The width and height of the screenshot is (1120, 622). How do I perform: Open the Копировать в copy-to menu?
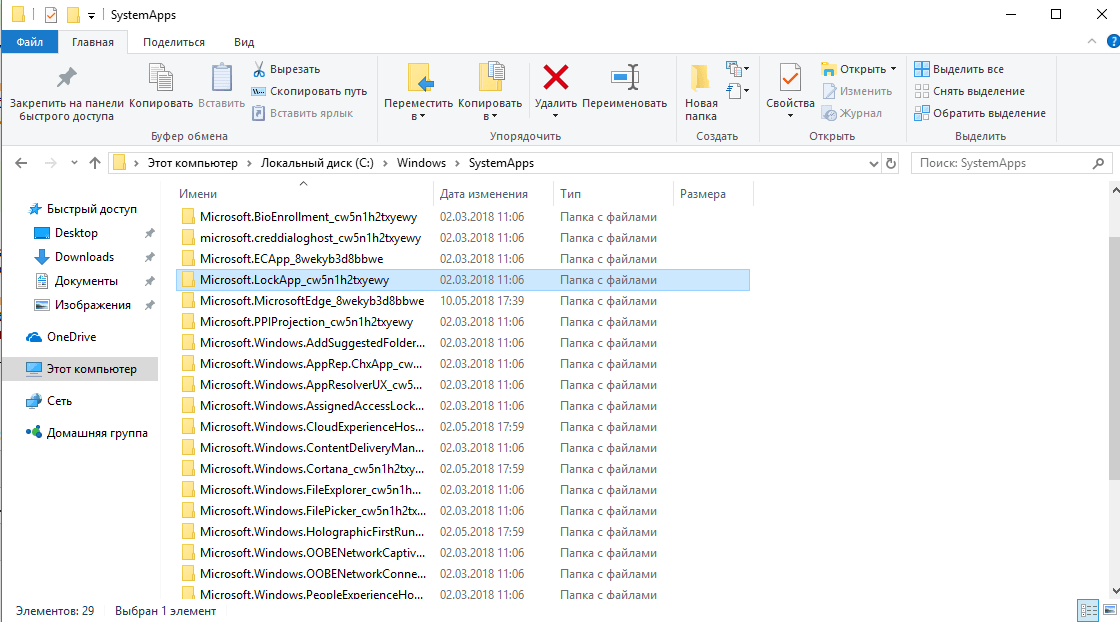tap(490, 91)
